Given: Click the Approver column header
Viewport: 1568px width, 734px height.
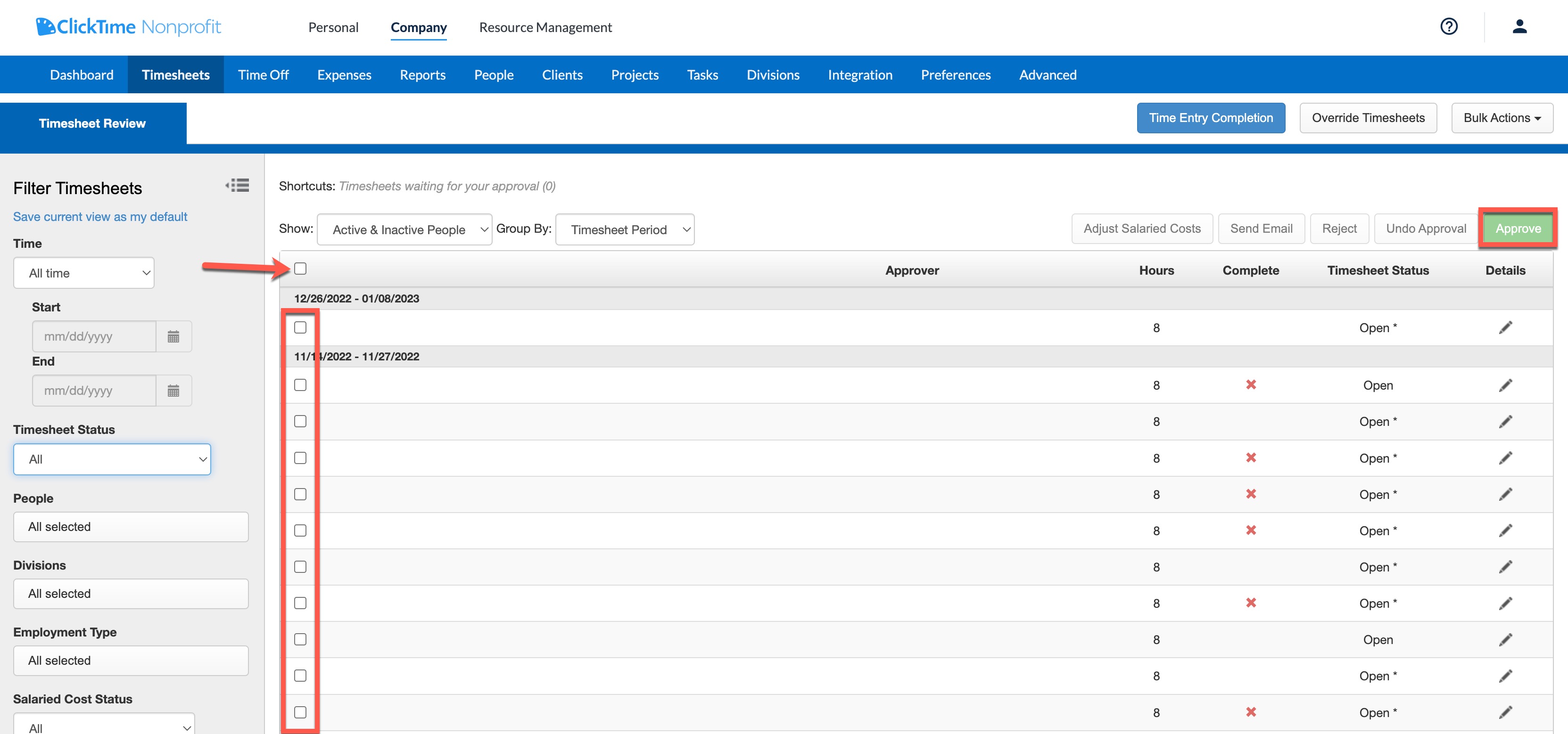Looking at the screenshot, I should point(912,270).
